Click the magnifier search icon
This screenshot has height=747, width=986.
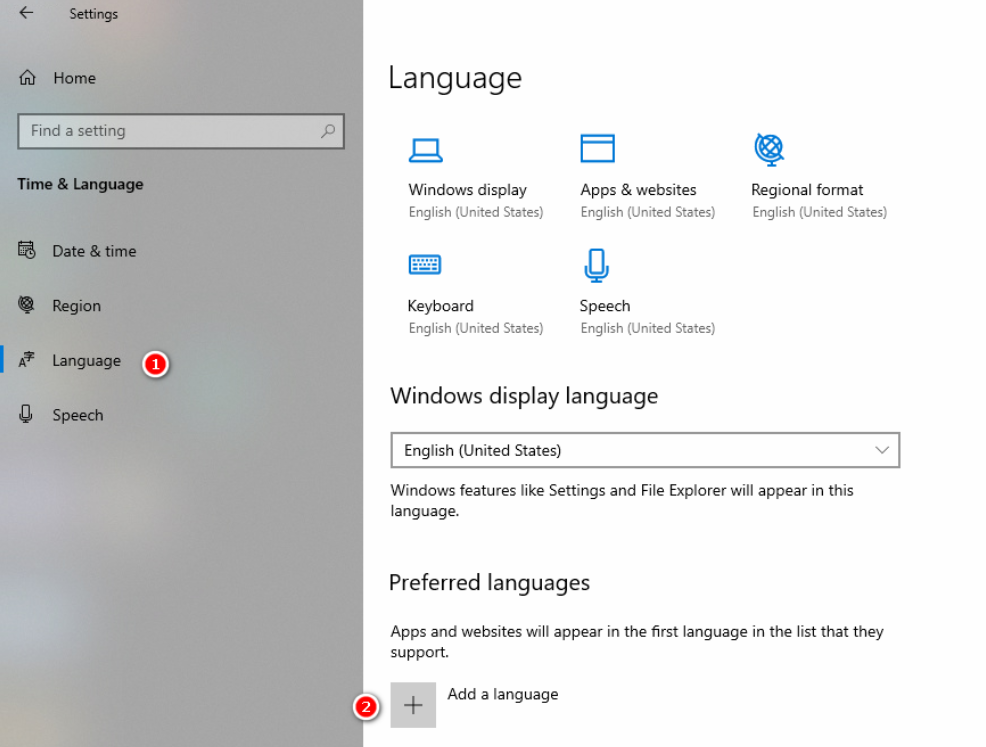point(328,131)
